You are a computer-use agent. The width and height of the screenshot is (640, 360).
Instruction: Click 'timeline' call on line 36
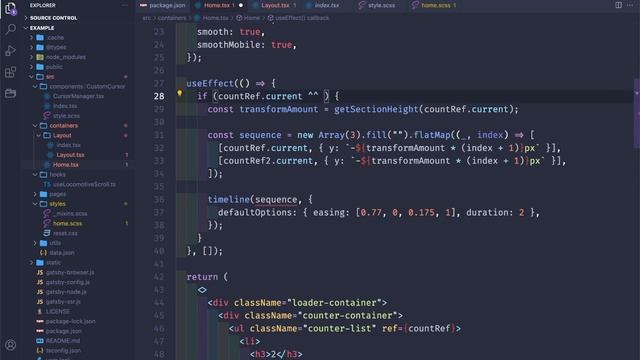pyautogui.click(x=229, y=200)
